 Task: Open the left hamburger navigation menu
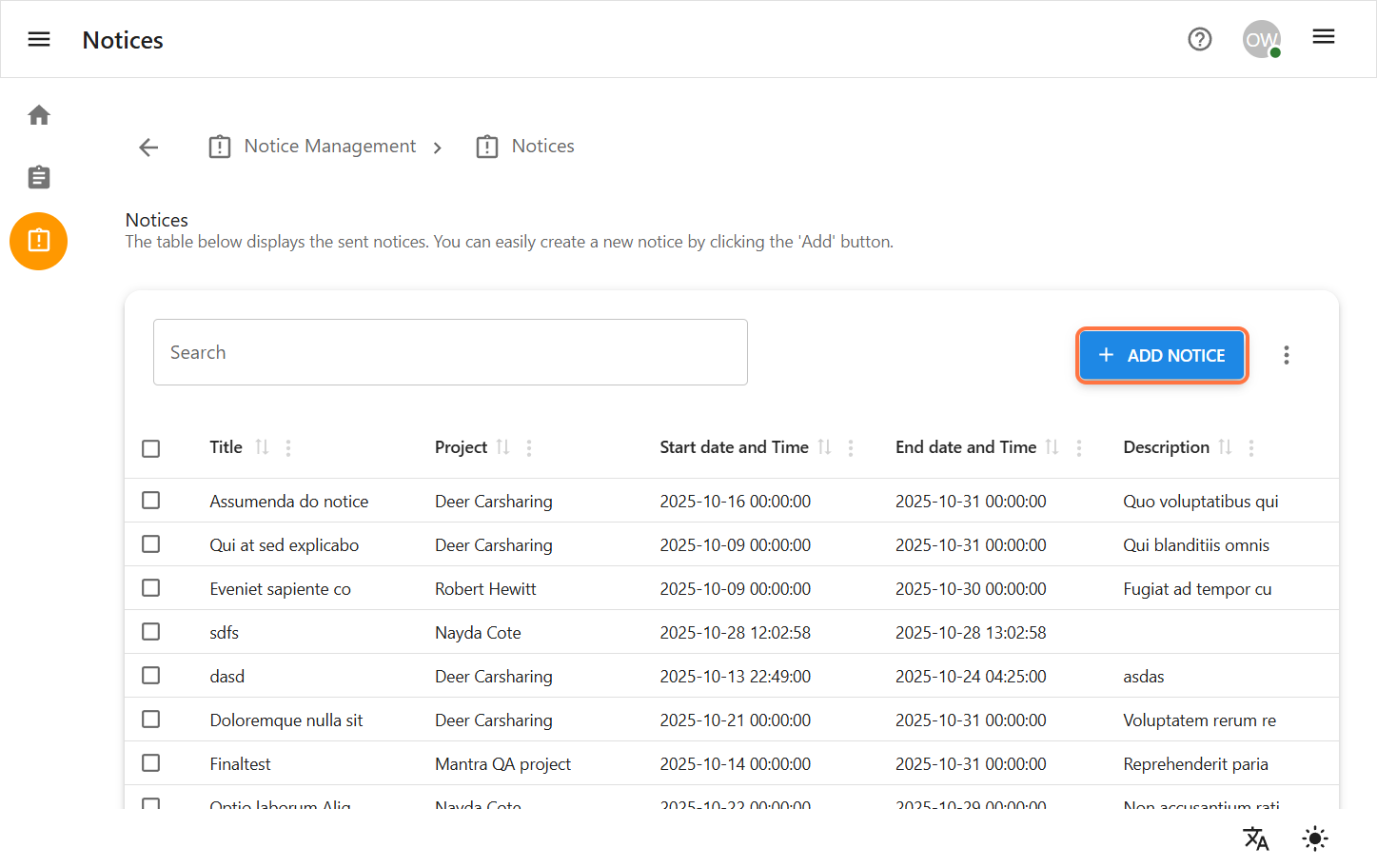[x=39, y=39]
